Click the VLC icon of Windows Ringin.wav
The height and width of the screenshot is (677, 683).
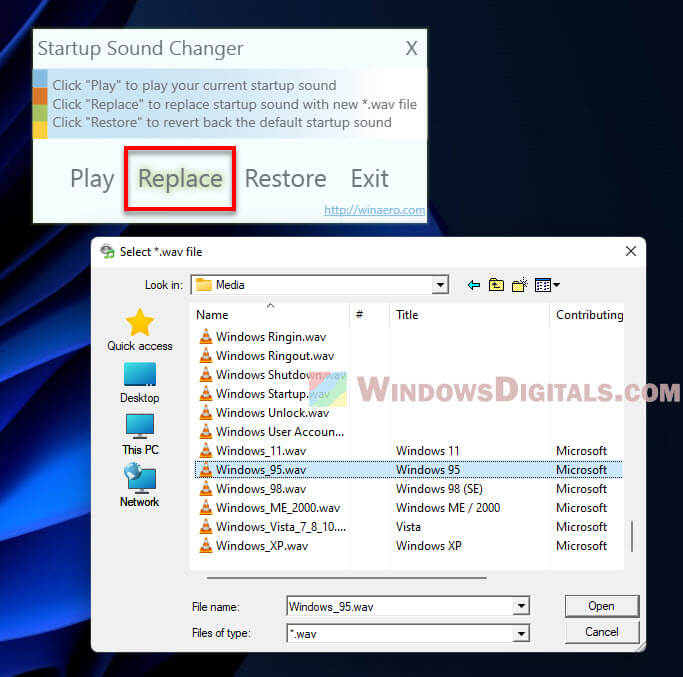206,336
